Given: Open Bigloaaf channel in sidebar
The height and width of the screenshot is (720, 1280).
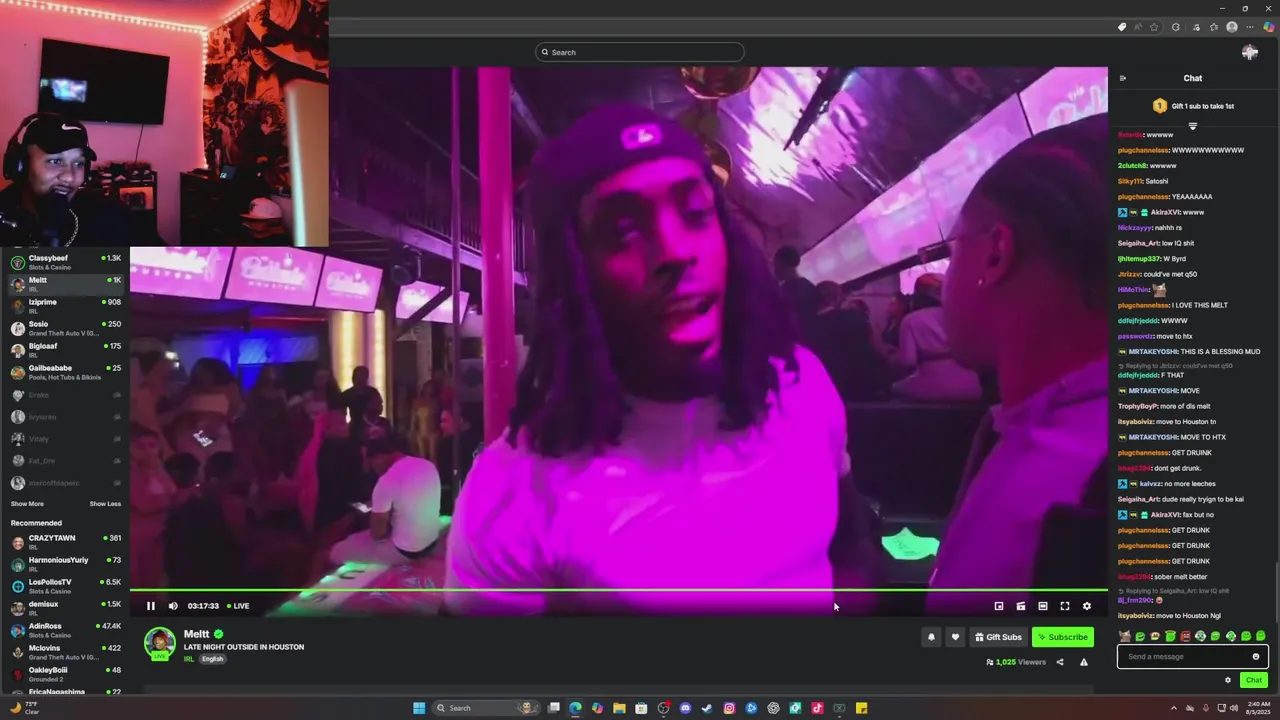Looking at the screenshot, I should tap(65, 350).
